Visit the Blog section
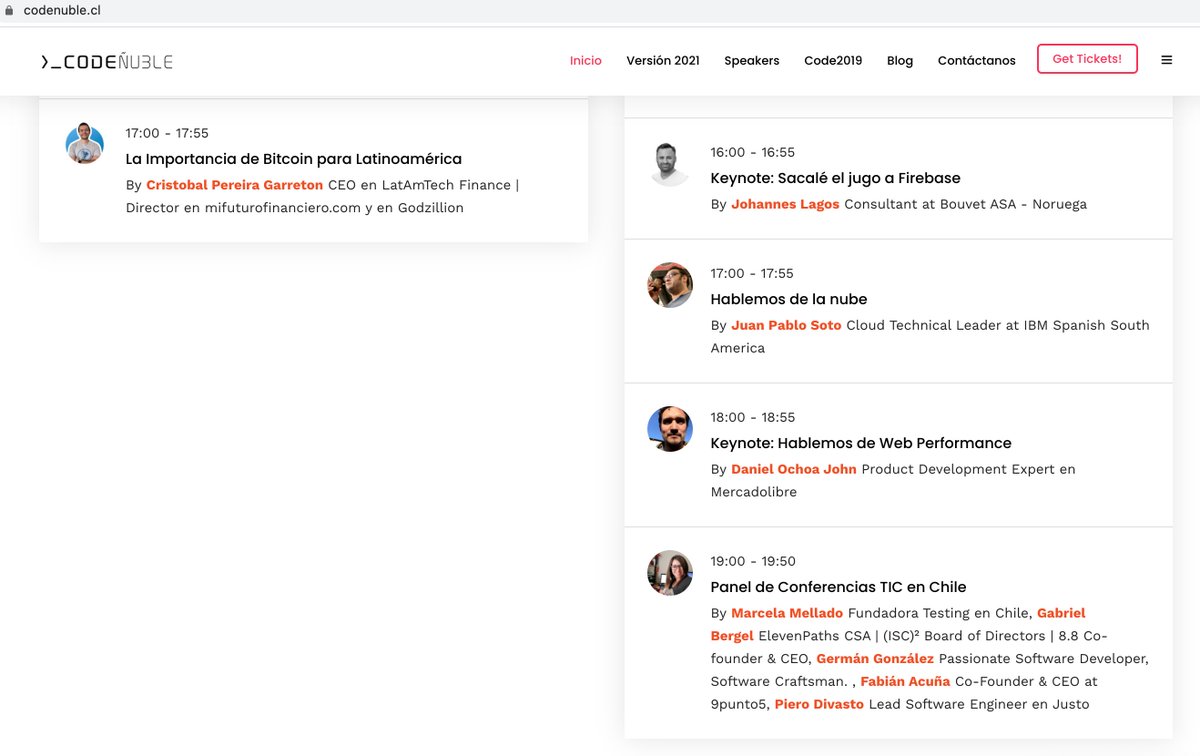The width and height of the screenshot is (1200, 756). coord(899,60)
